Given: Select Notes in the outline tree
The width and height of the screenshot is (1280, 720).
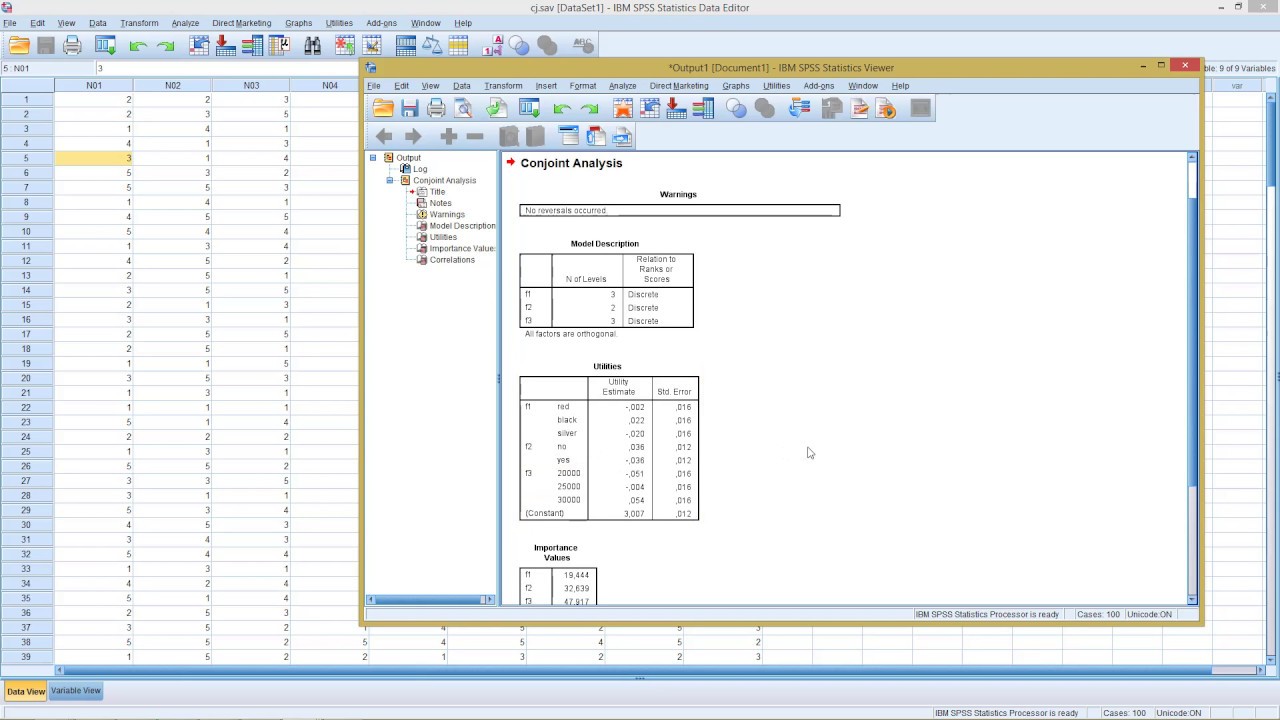Looking at the screenshot, I should point(440,203).
